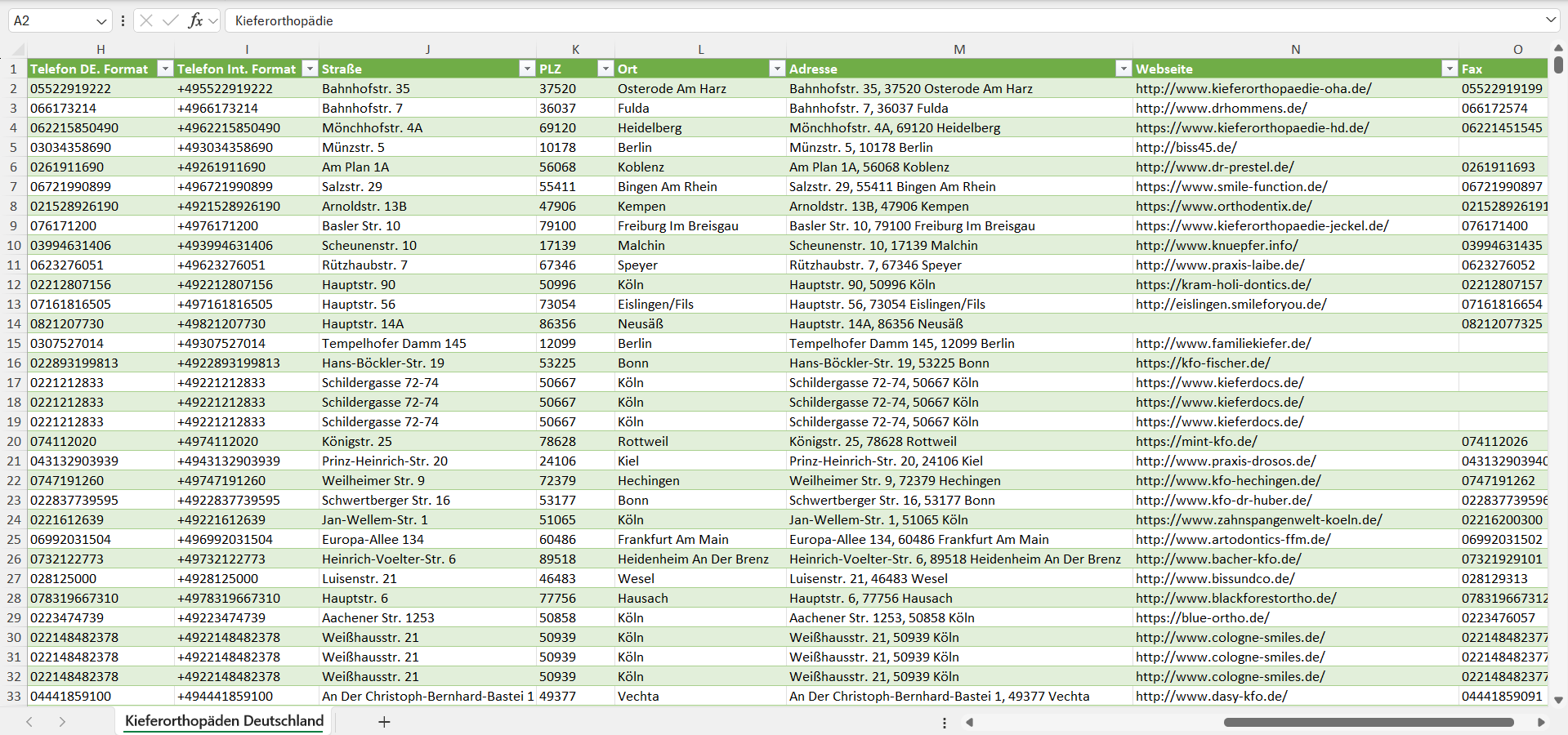Click the Insert Function fx icon
1568x735 pixels.
tap(195, 20)
